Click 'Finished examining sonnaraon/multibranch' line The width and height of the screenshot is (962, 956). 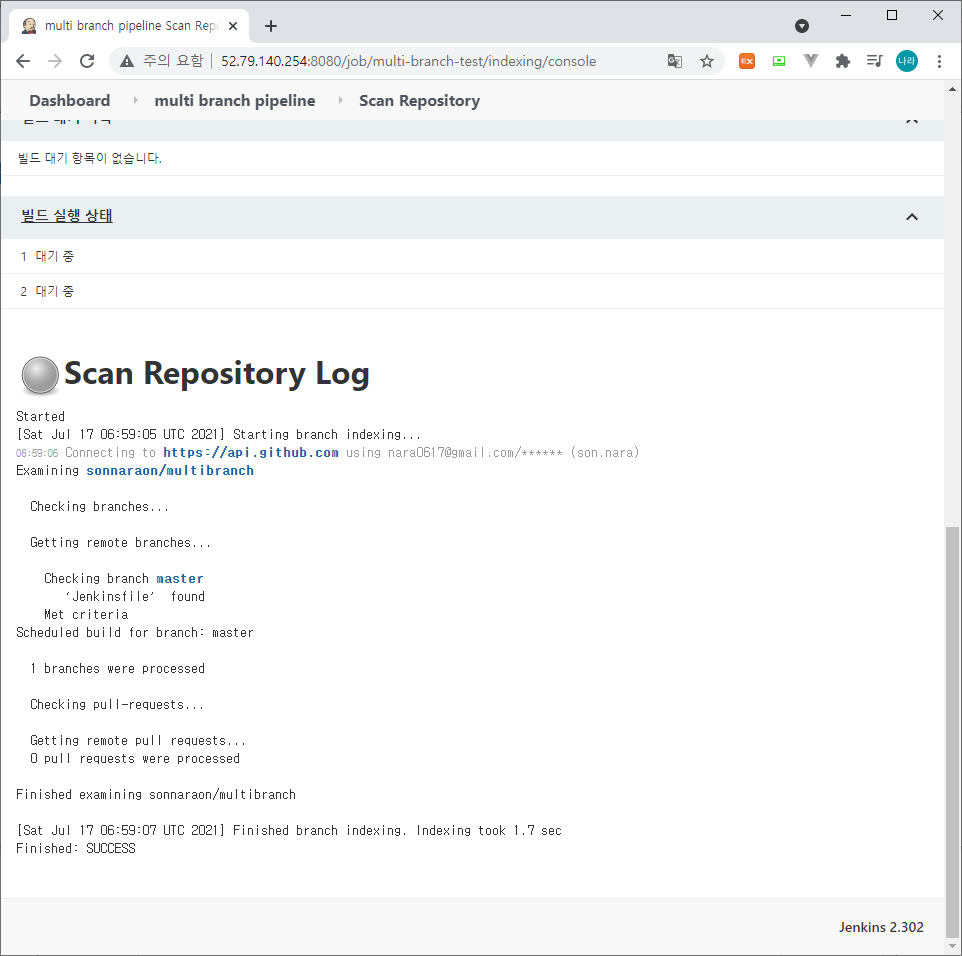point(156,795)
